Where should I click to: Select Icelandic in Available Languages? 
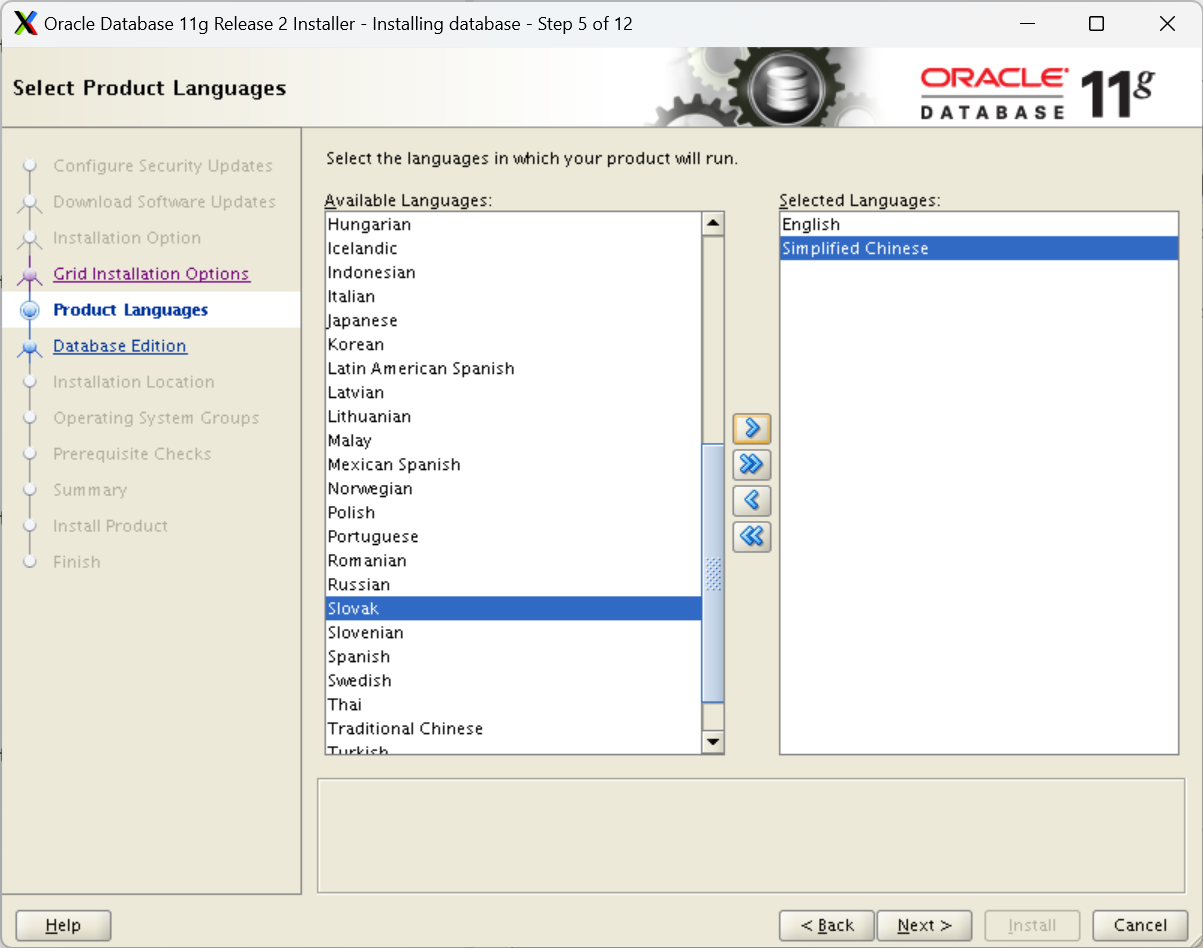pyautogui.click(x=513, y=249)
